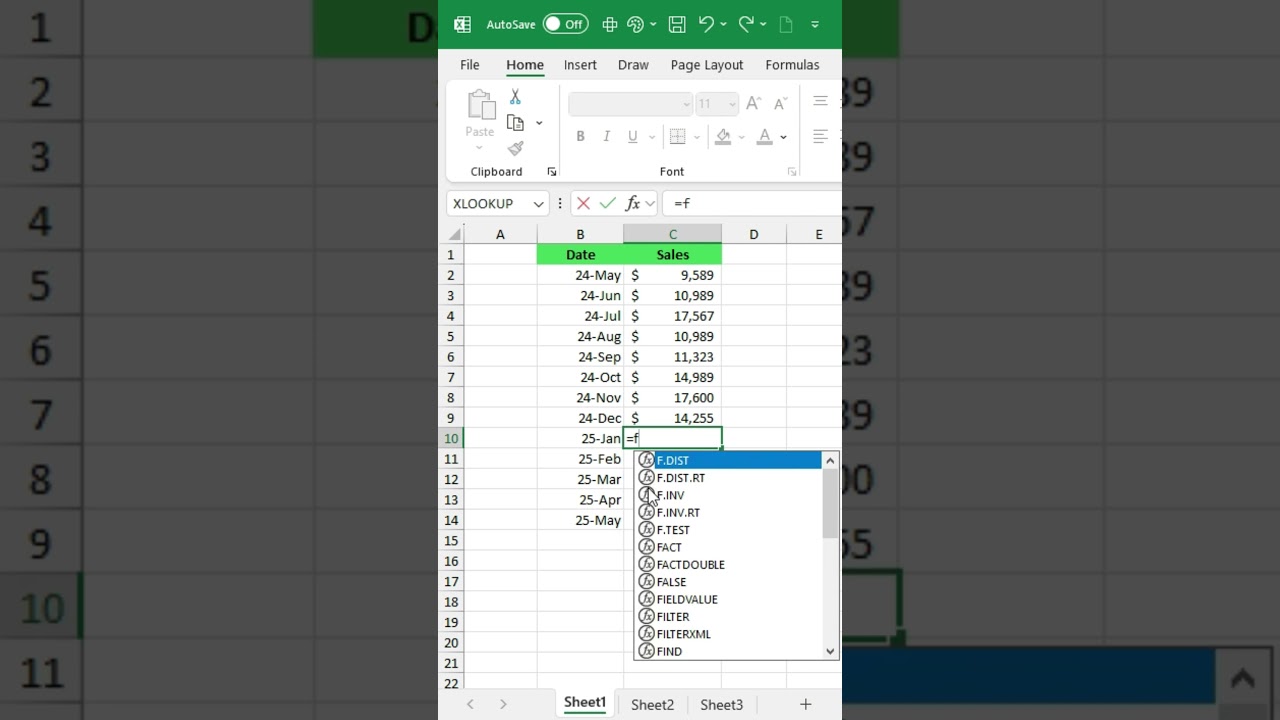Click the New blank document icon

786,24
